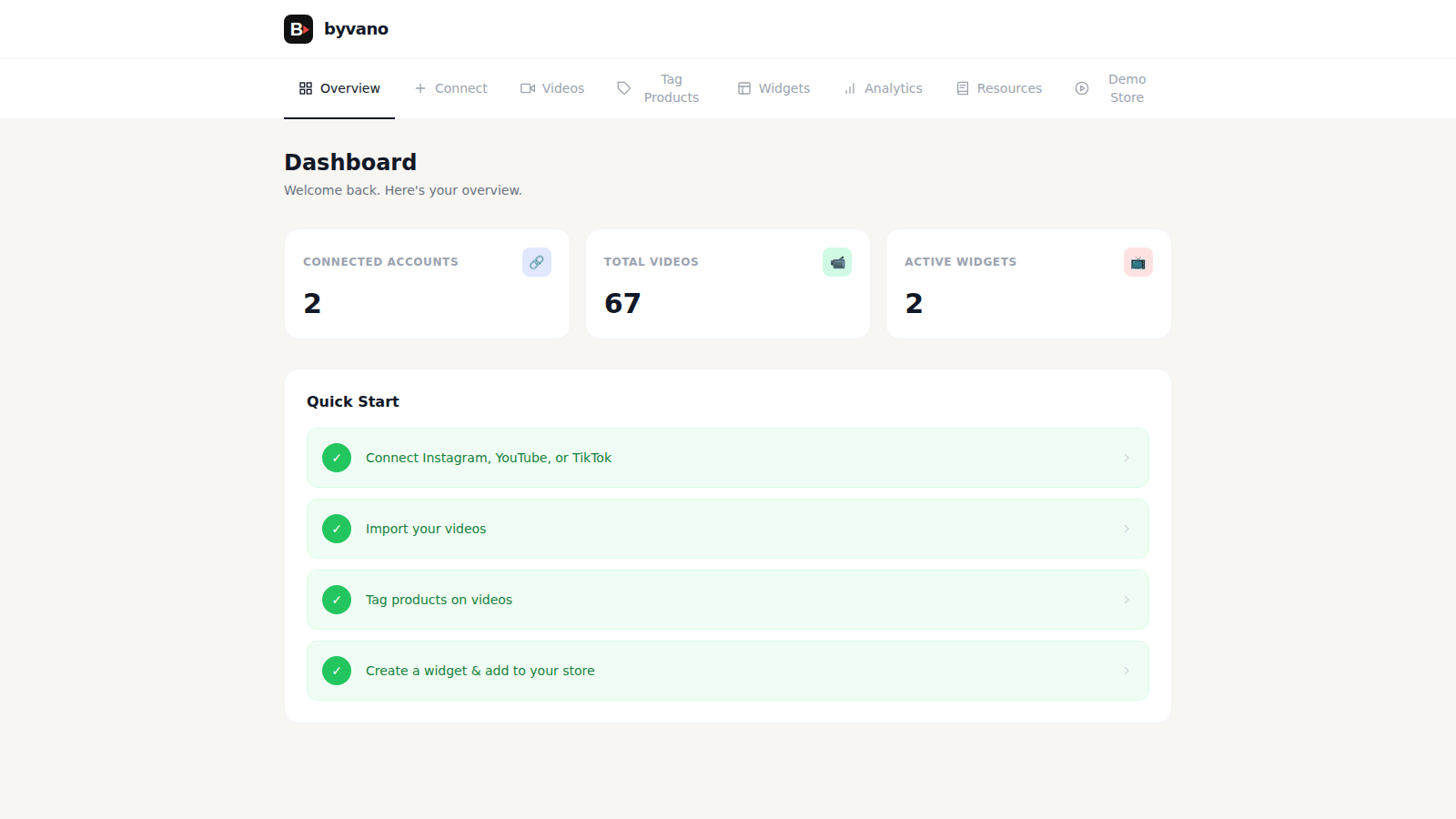The height and width of the screenshot is (819, 1456).
Task: Click the grid icon beside Overview
Action: tap(305, 87)
